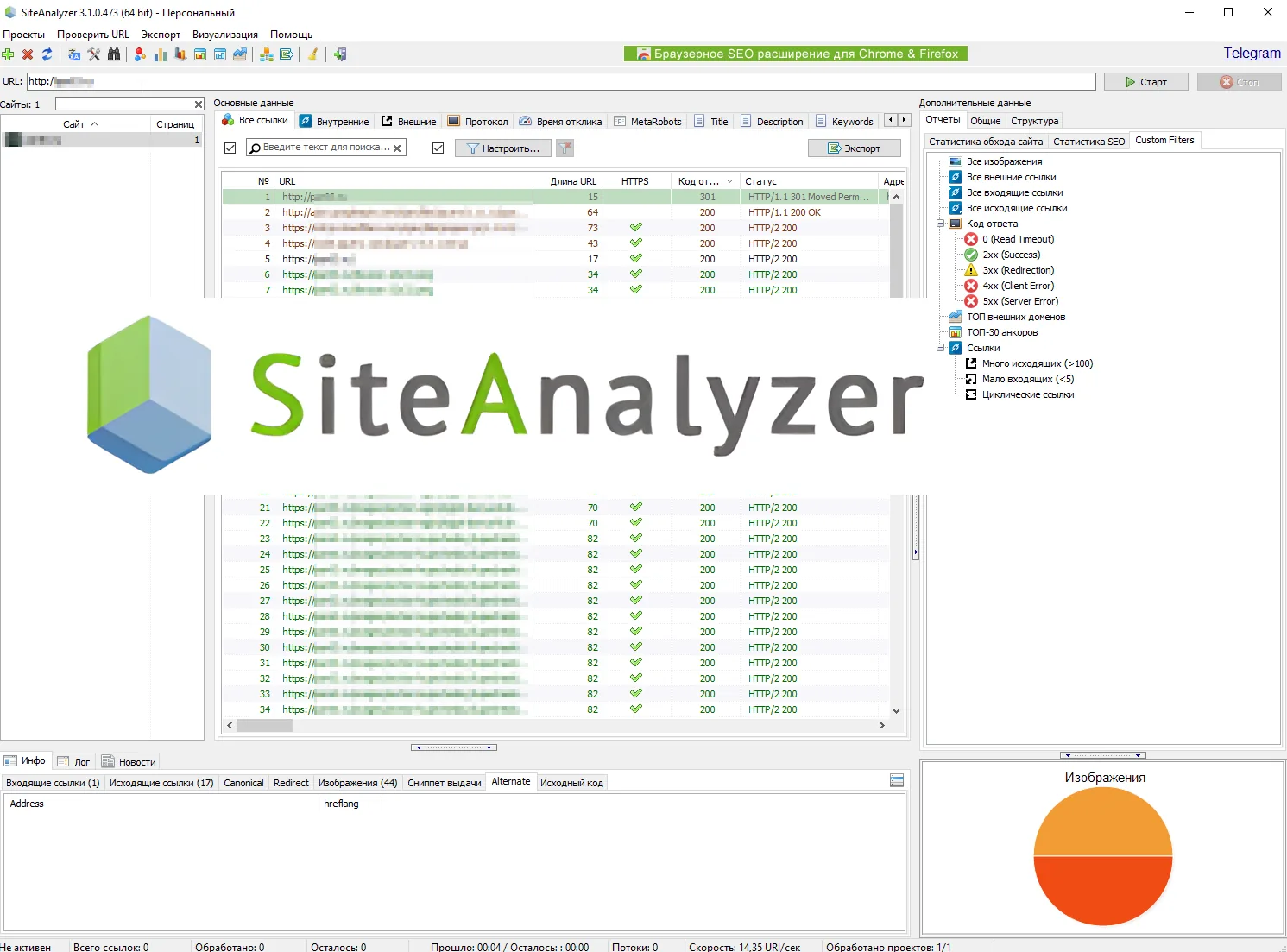Viewport: 1287px width, 952px height.
Task: Switch to the Внутренние tab
Action: [334, 122]
